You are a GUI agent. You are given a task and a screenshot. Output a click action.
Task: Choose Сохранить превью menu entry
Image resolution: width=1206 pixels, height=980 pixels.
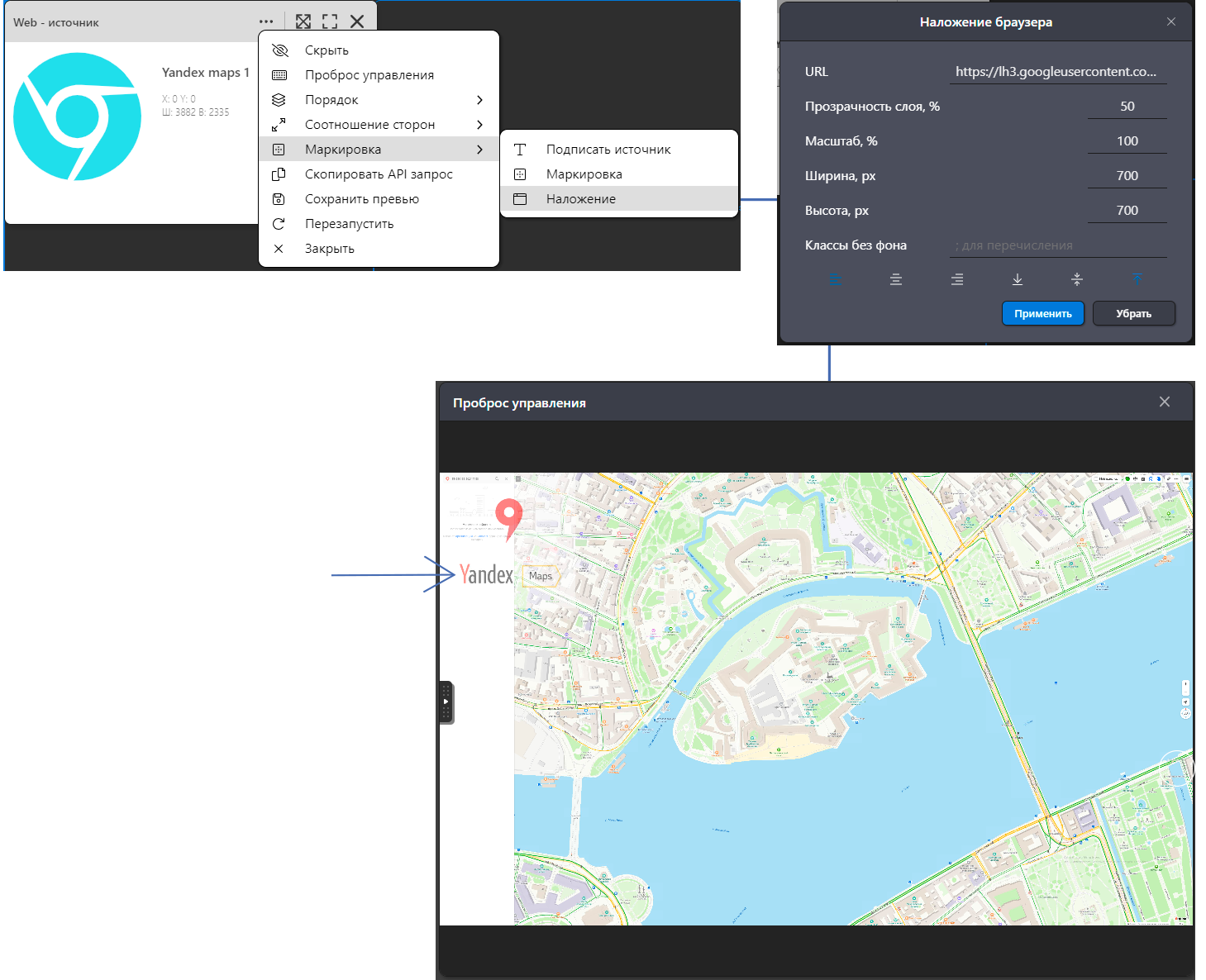click(x=379, y=199)
